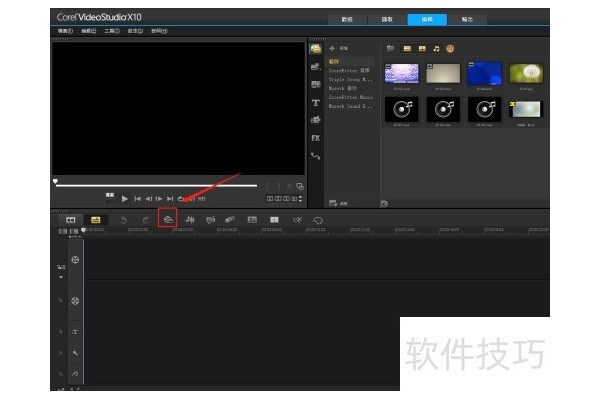The height and width of the screenshot is (400, 600).
Task: Switch to the last Share tab
Action: coord(467,20)
